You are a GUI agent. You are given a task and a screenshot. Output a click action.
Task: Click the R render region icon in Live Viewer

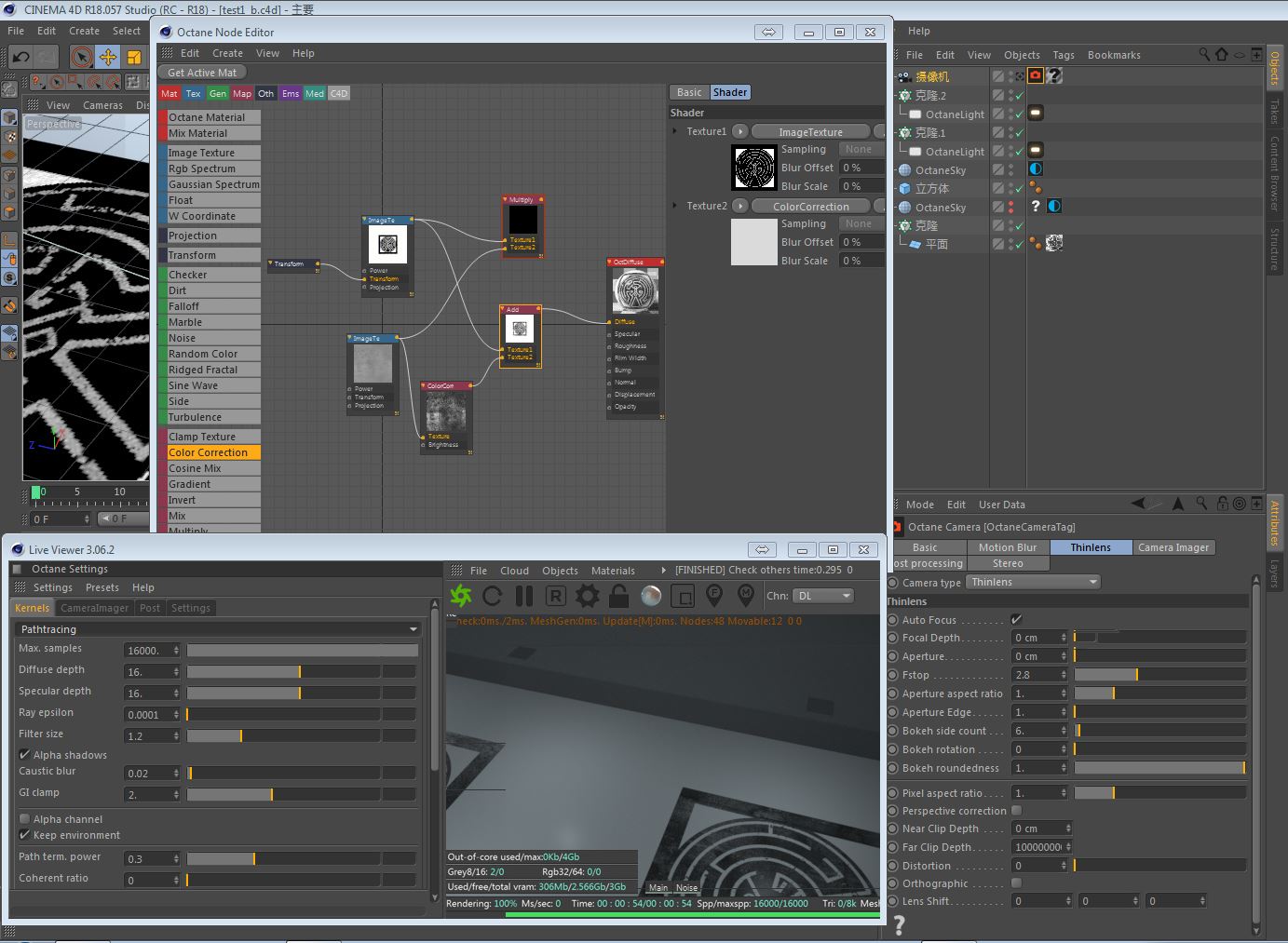(556, 596)
